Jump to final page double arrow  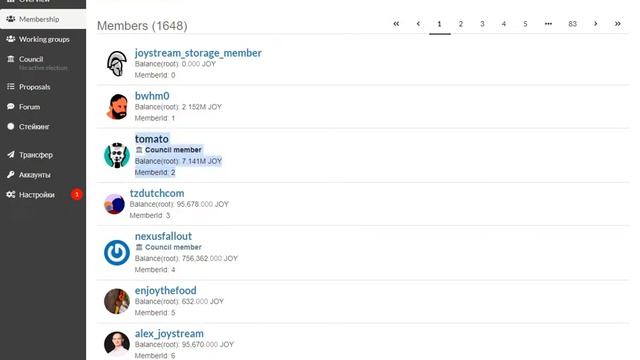[x=618, y=24]
